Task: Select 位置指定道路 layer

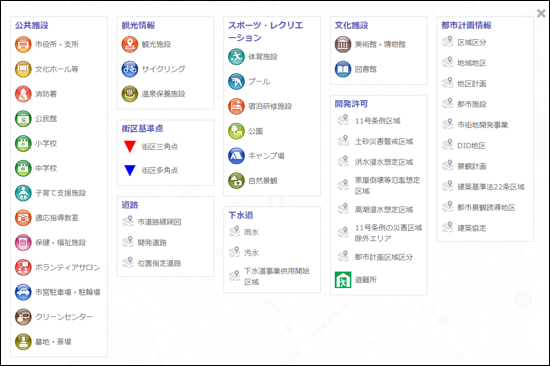Action: tap(152, 263)
